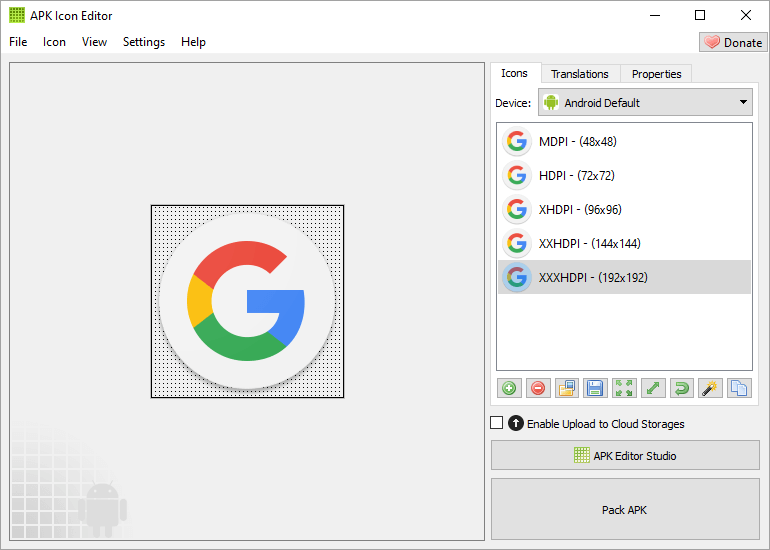Open icon from file button
Screen dimensions: 770x550
click(x=567, y=388)
